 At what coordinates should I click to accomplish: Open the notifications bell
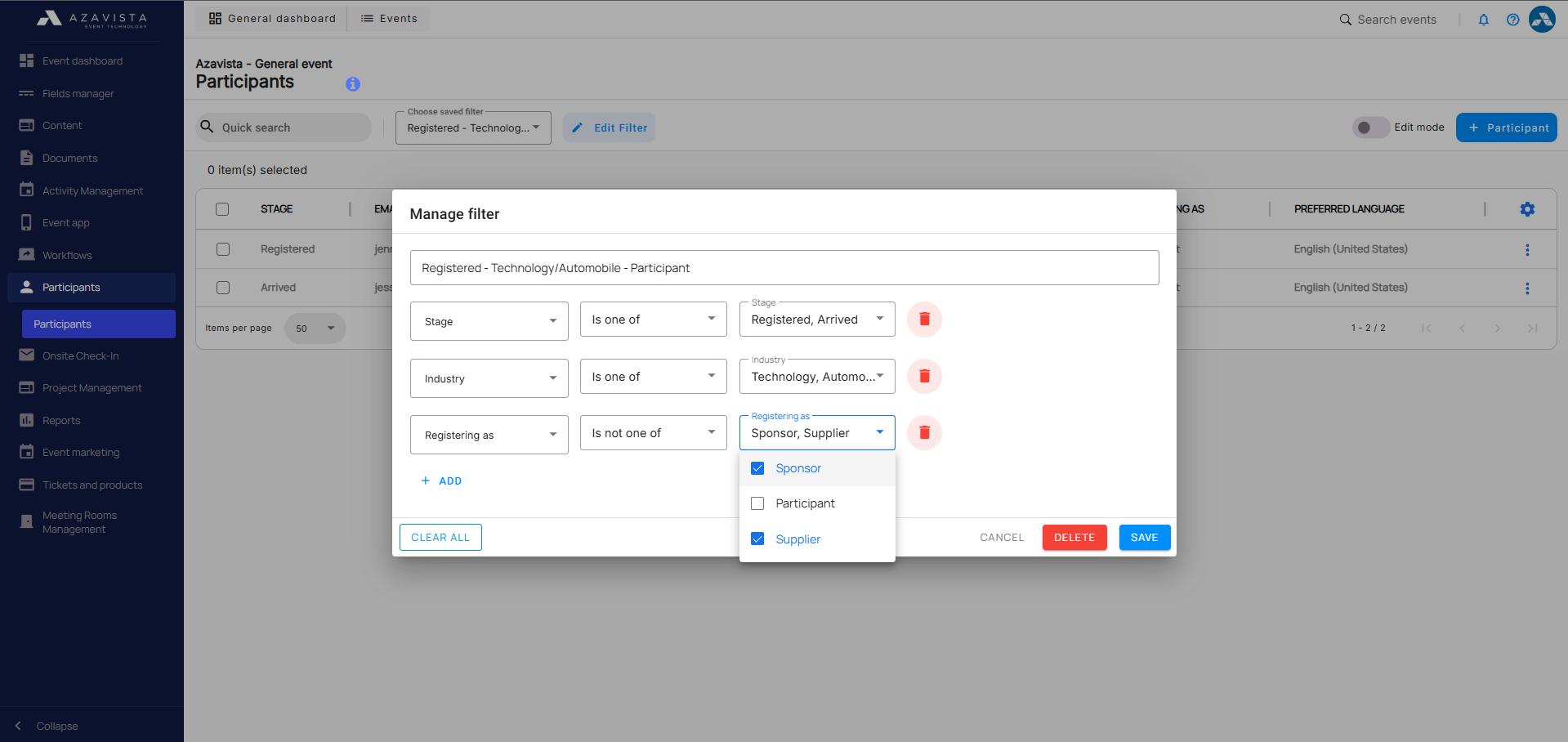[1483, 20]
